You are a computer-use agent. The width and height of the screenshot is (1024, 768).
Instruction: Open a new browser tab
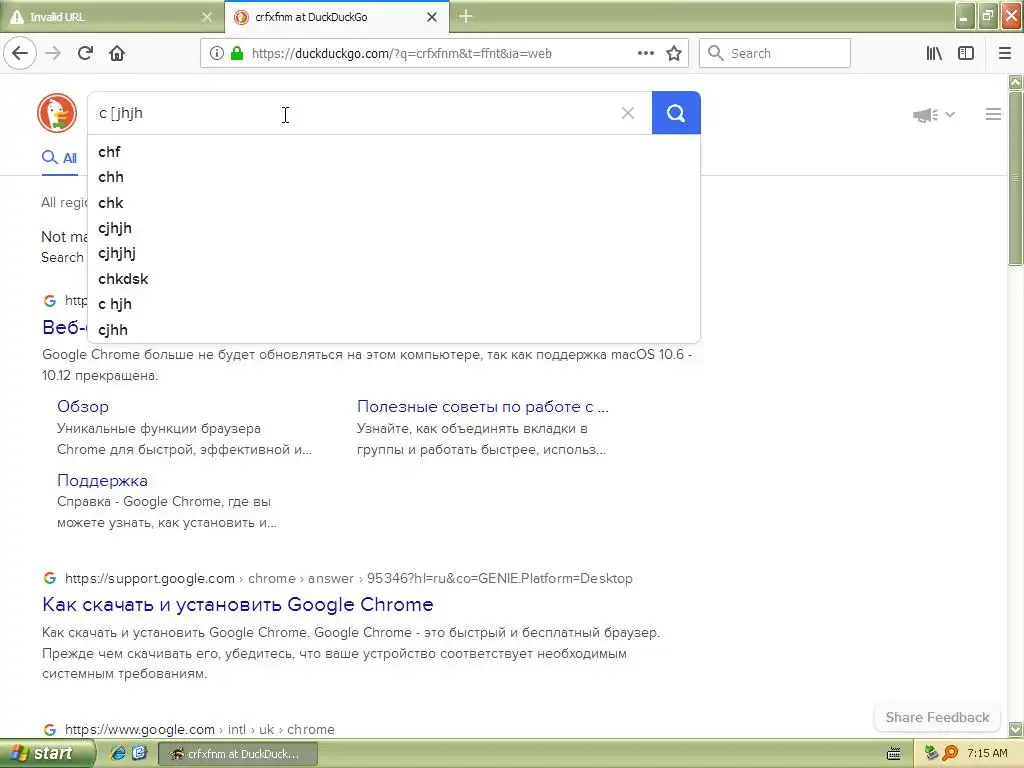click(466, 16)
